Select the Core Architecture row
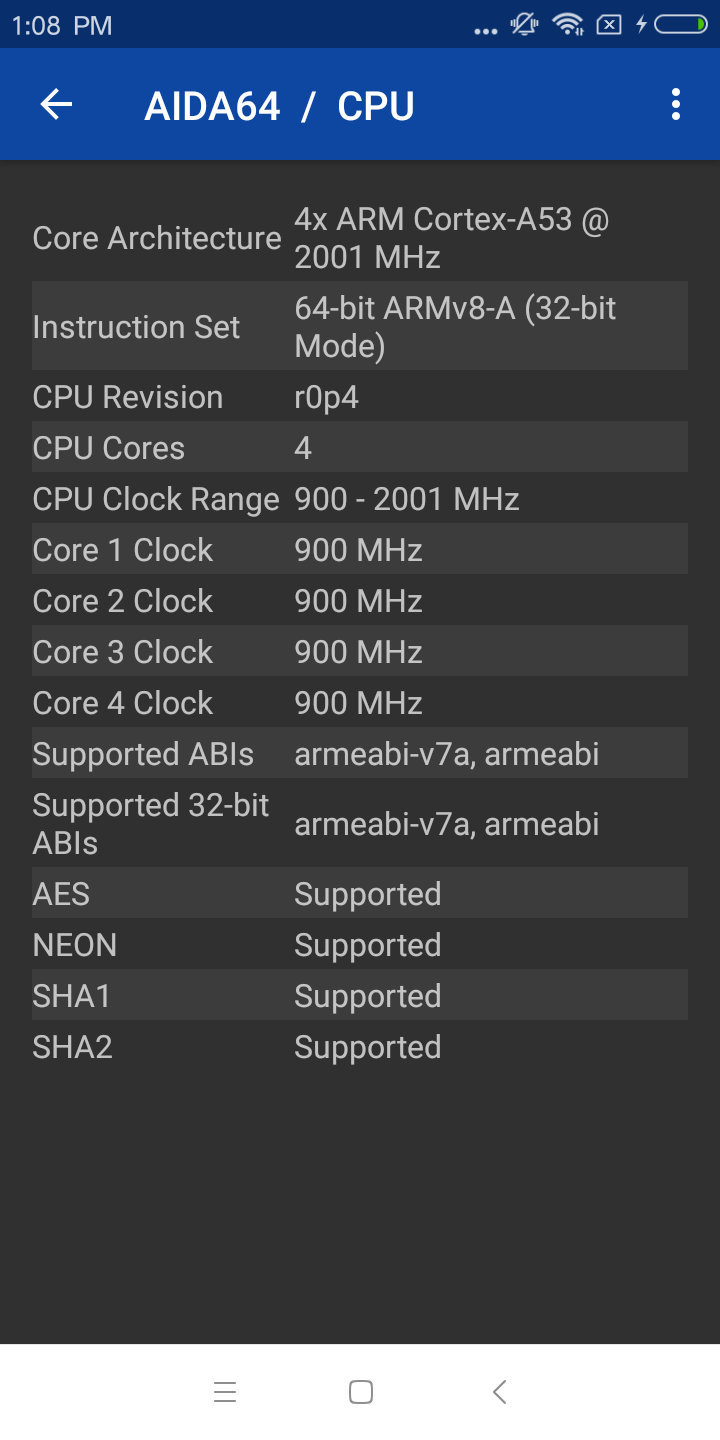This screenshot has width=720, height=1440. (x=360, y=238)
